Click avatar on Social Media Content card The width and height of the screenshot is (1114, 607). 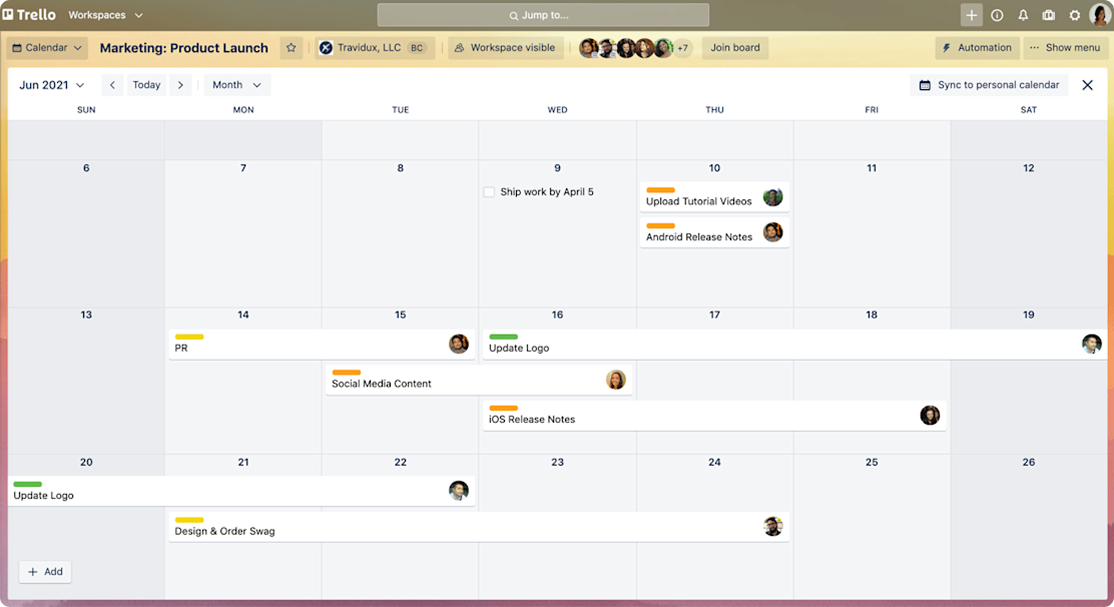tap(616, 380)
